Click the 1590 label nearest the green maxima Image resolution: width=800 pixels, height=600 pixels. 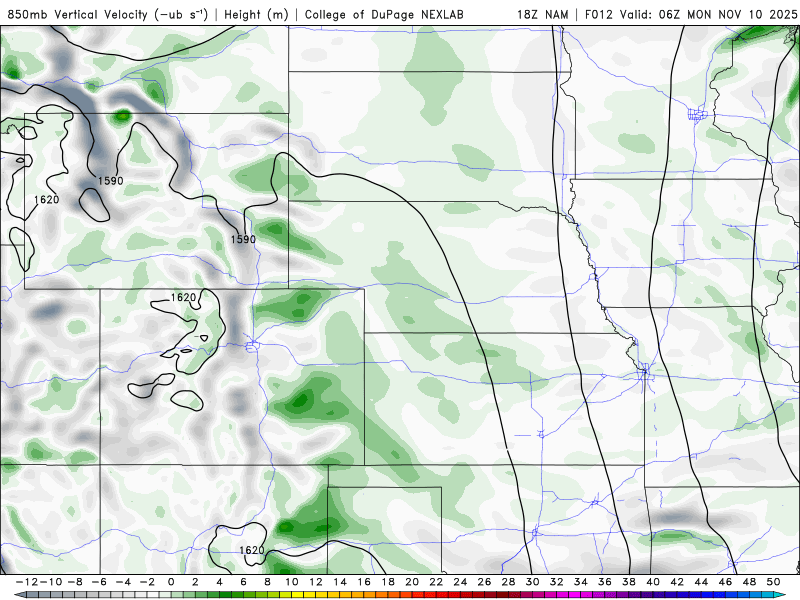tap(243, 239)
